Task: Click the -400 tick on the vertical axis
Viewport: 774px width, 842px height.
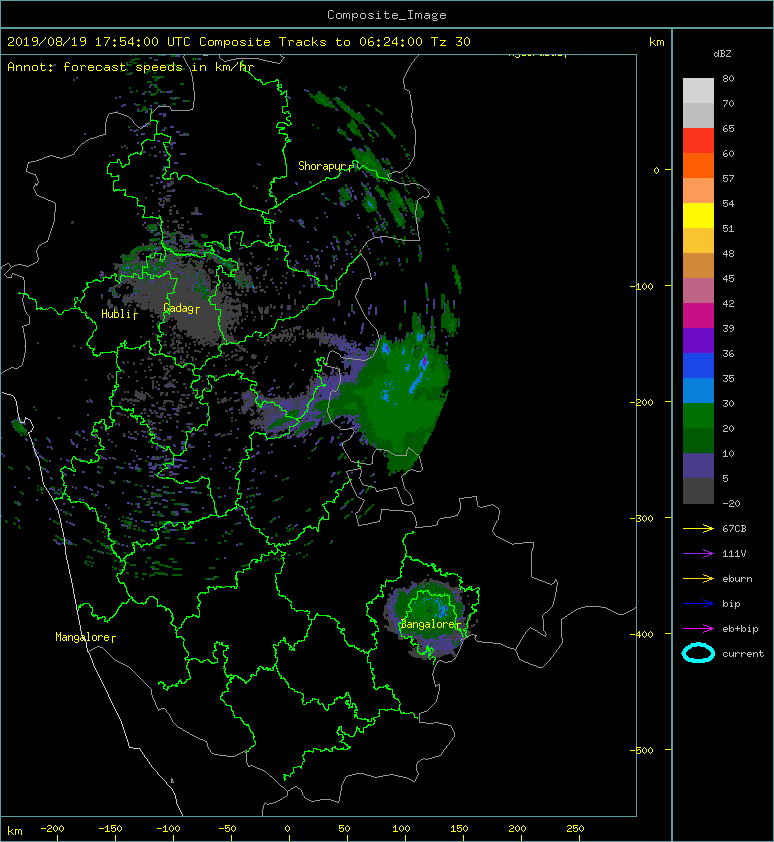Action: coord(641,634)
